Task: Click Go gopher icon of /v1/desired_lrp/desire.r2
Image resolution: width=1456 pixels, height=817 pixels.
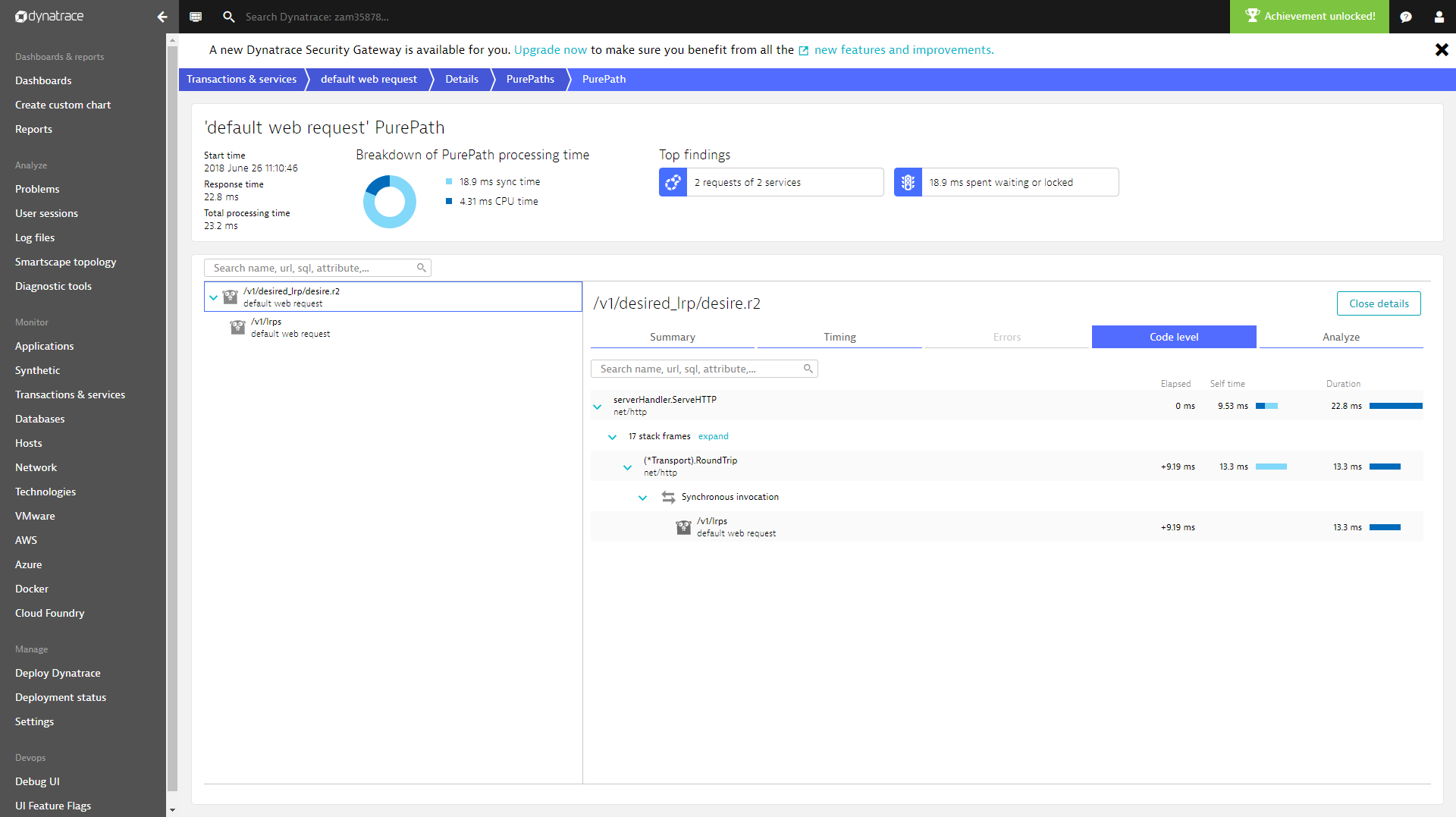Action: coord(231,297)
